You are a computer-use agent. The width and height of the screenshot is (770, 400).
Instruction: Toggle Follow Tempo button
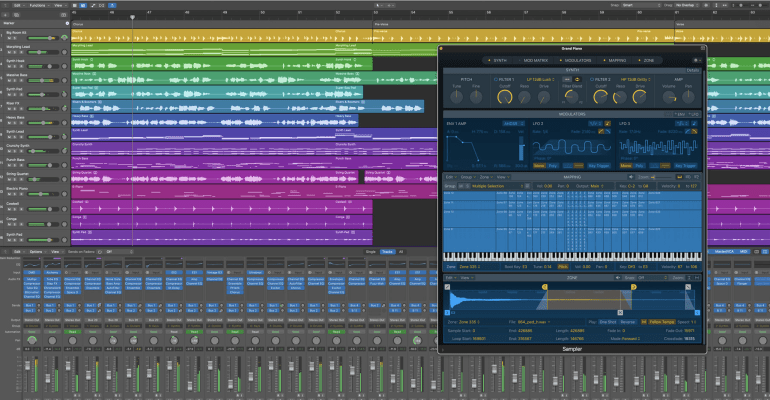coord(661,322)
